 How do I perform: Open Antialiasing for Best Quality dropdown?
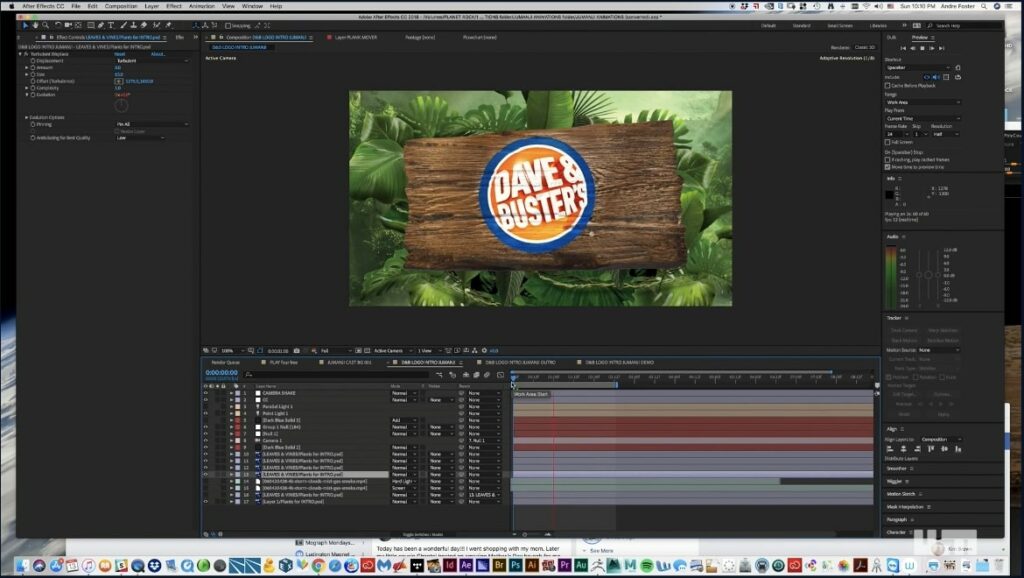coord(140,138)
